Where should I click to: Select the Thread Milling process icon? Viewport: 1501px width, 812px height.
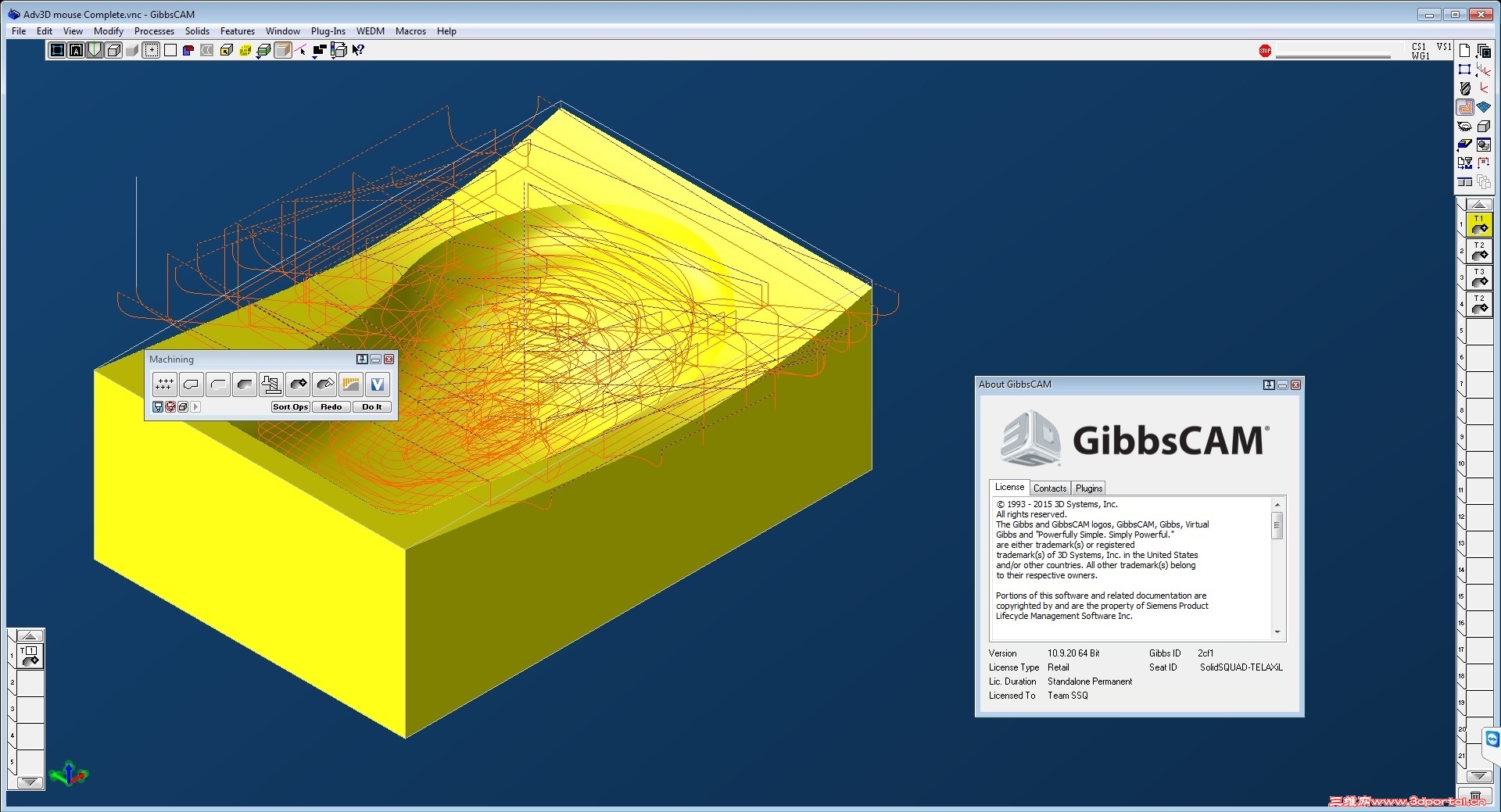tap(271, 384)
